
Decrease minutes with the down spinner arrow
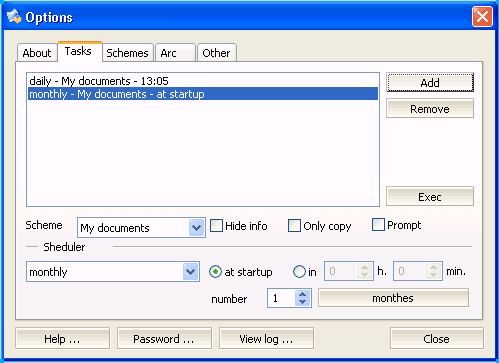pos(433,275)
